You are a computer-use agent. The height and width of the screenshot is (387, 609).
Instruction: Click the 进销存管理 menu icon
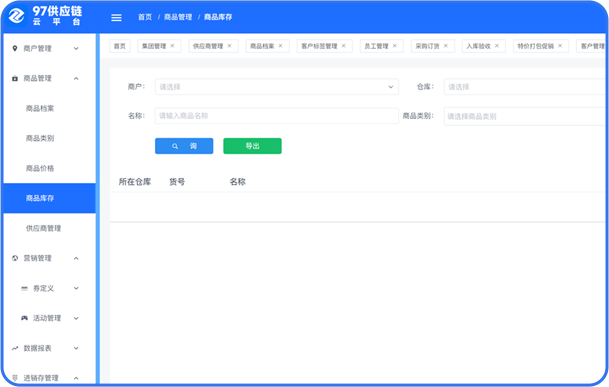point(15,378)
